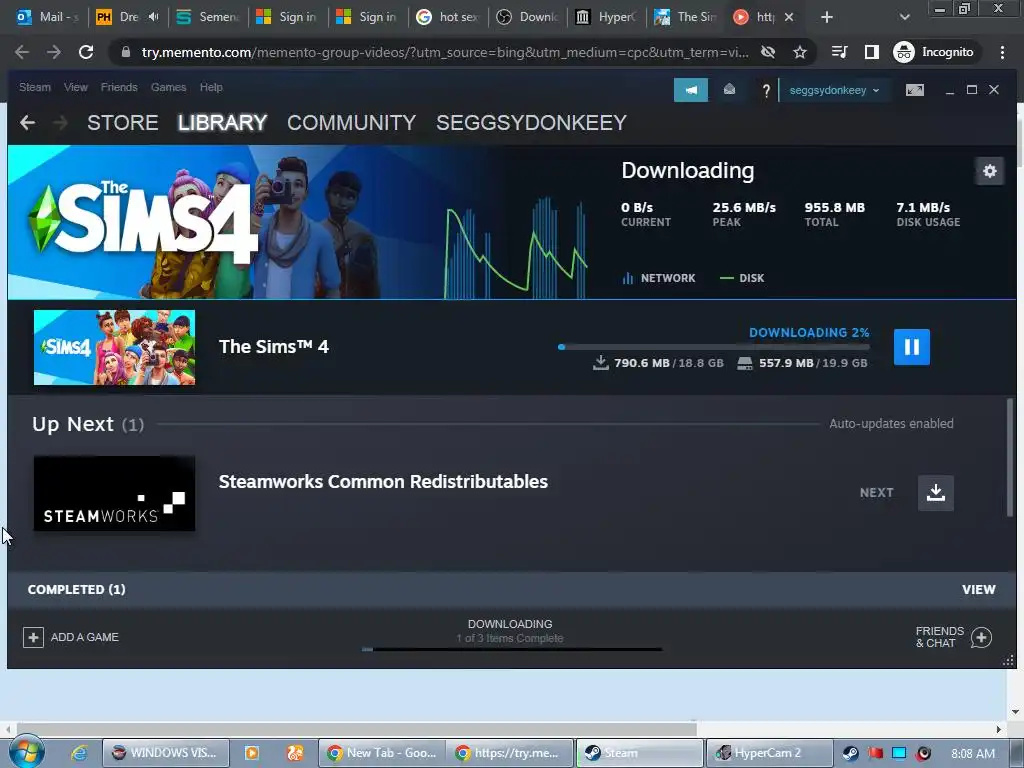Screen dimensions: 1024x768
Task: Open Chrome three-dot menu
Action: 1002,52
